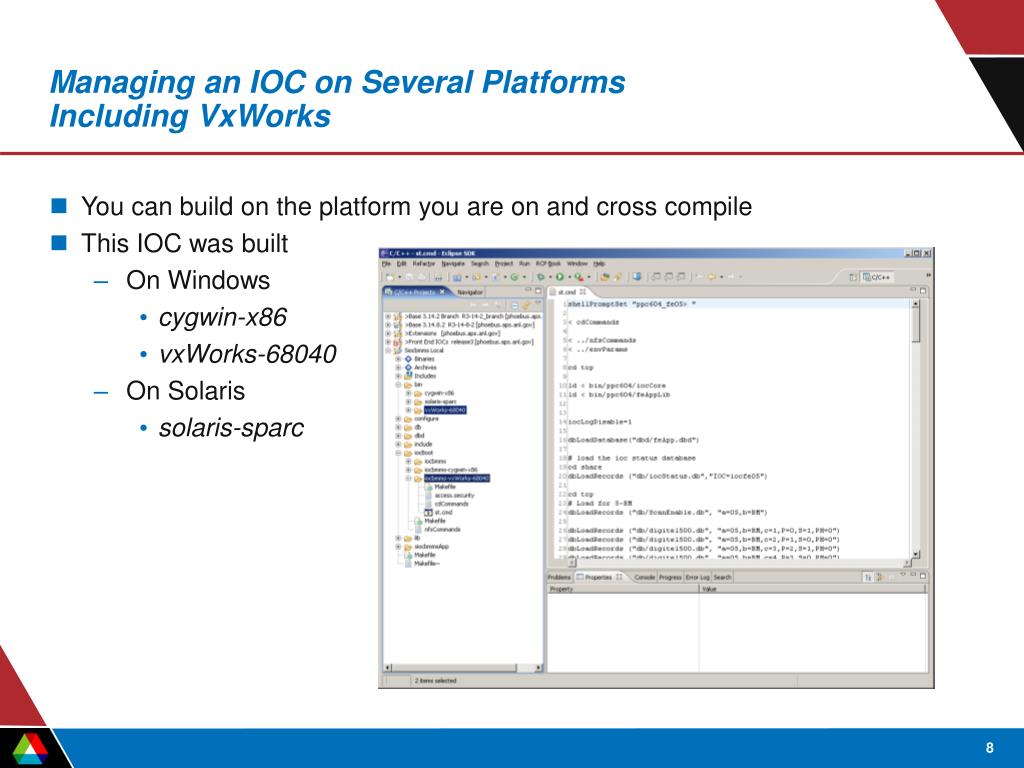Open the Refactor menu
Image resolution: width=1024 pixels, height=768 pixels.
424,264
